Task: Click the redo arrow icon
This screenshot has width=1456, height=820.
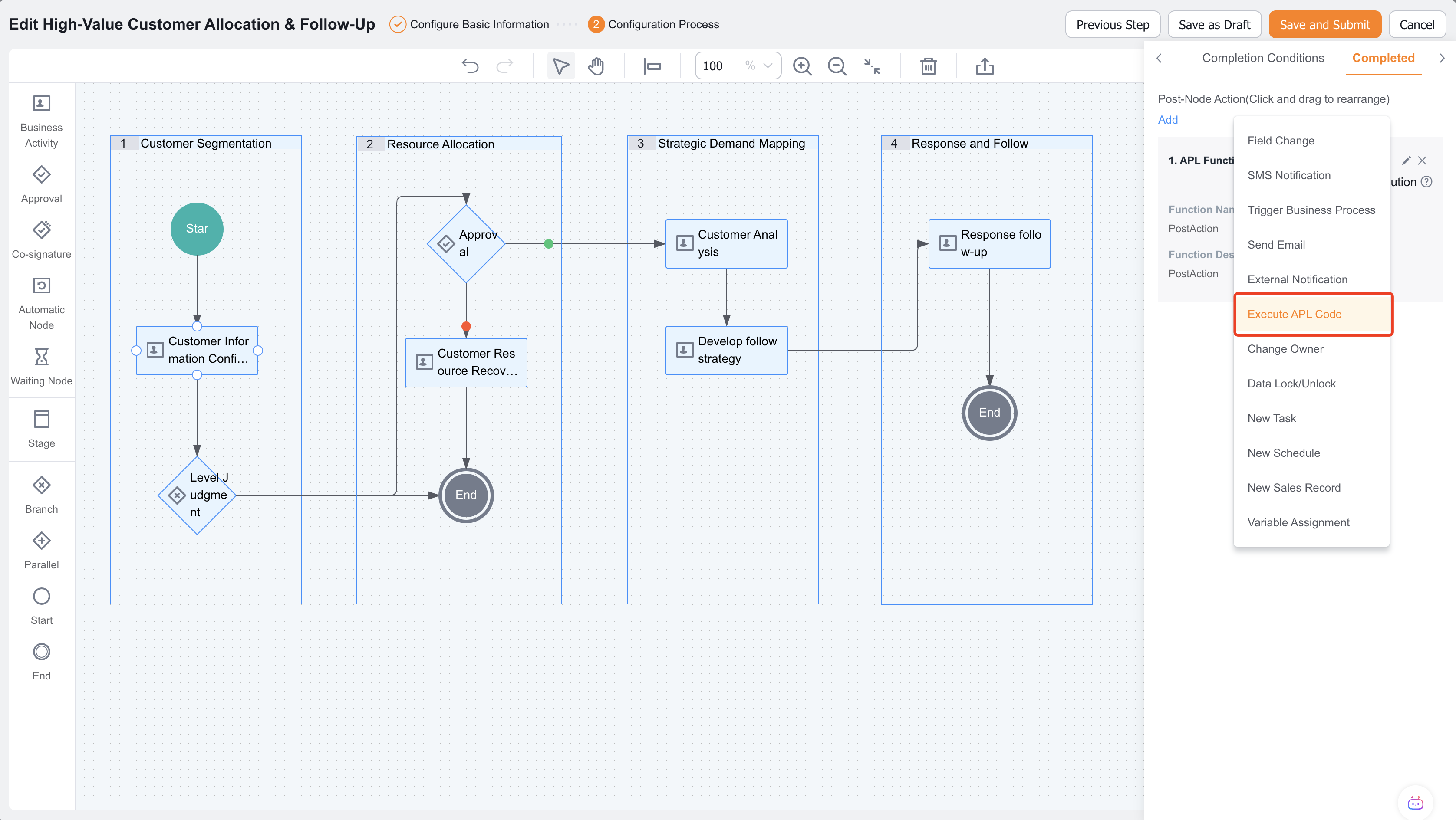Action: pos(504,66)
